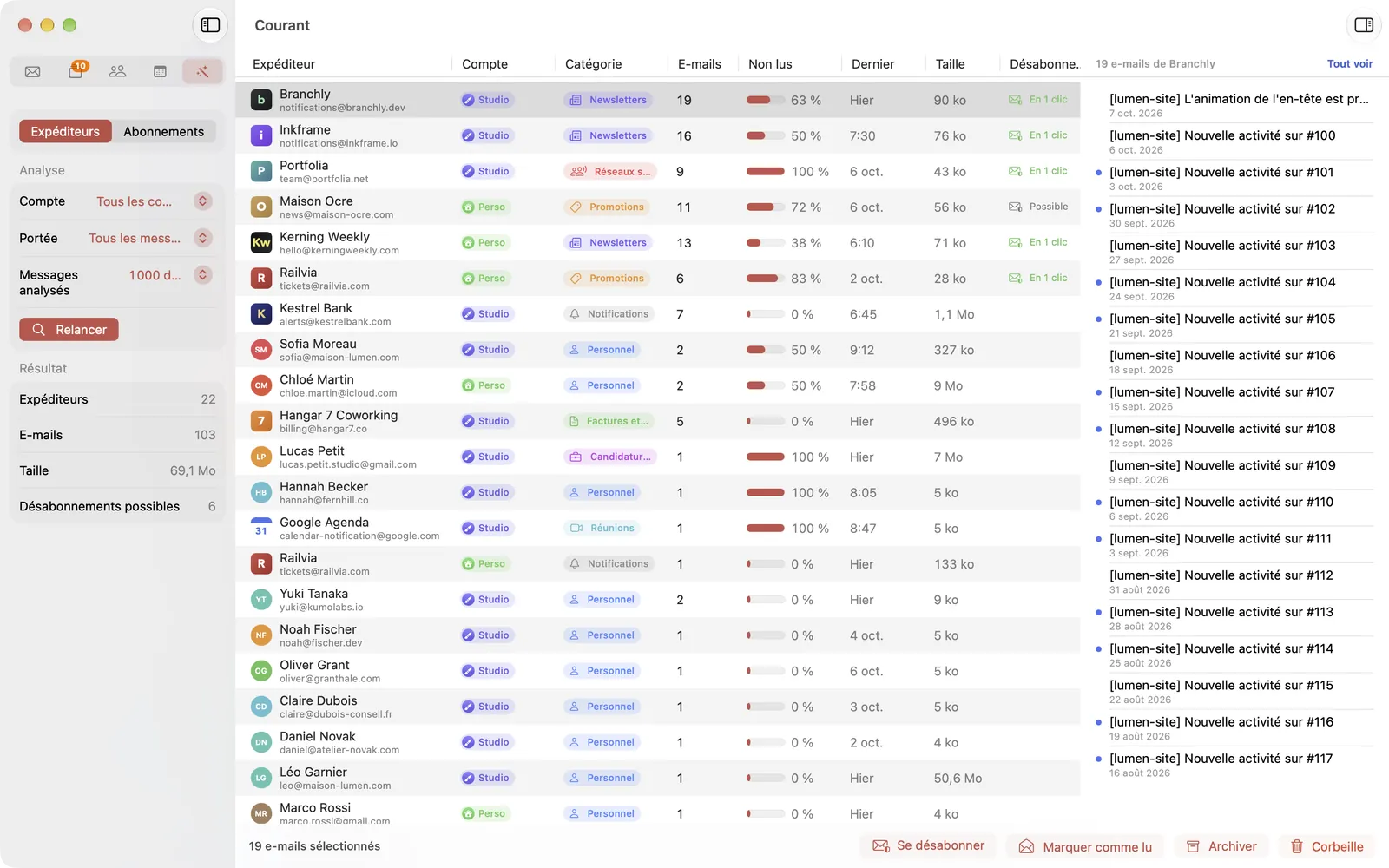1389x868 pixels.
Task: Open the mail envelope view in sidebar
Action: tap(33, 71)
